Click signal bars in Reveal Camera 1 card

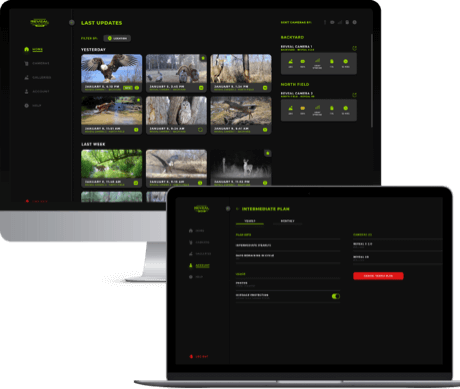point(317,61)
